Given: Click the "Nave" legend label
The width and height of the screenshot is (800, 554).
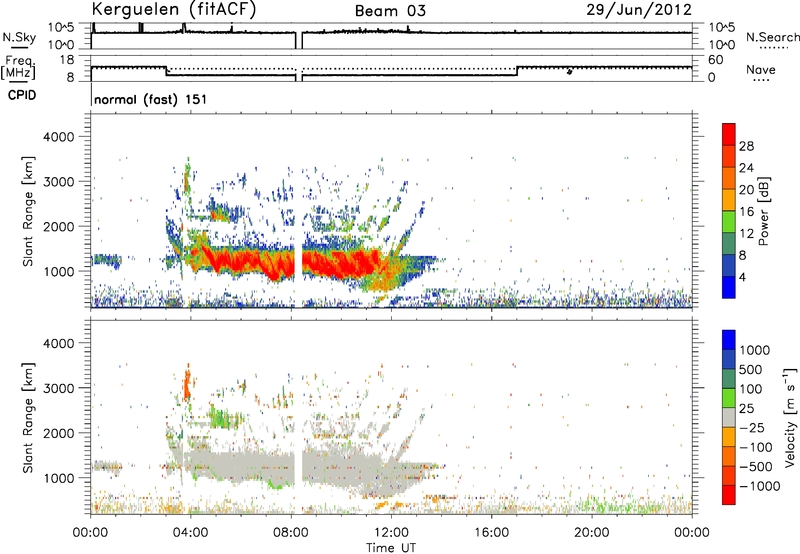Looking at the screenshot, I should point(761,70).
